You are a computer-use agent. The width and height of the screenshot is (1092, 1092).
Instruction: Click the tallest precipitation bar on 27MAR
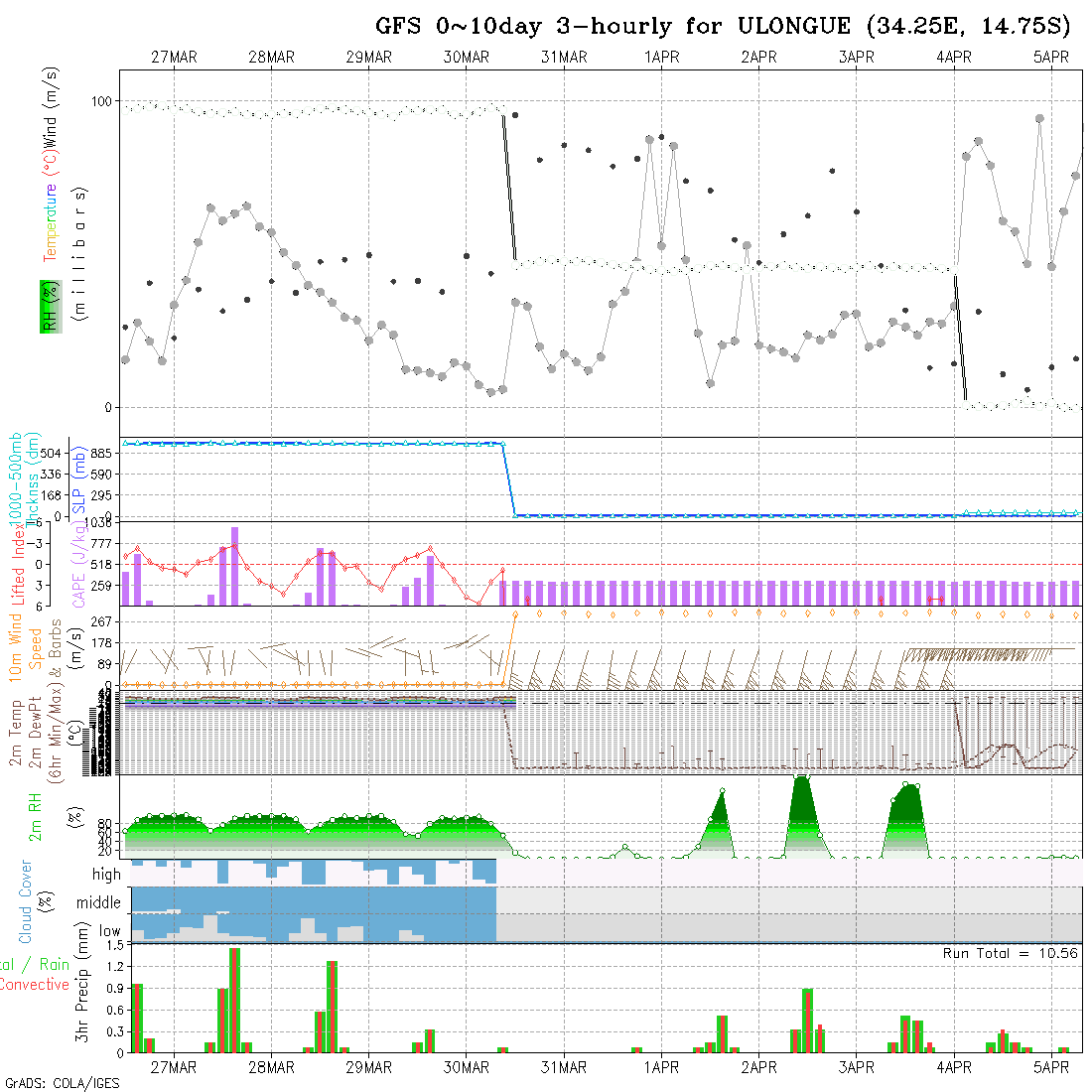pyautogui.click(x=234, y=1000)
